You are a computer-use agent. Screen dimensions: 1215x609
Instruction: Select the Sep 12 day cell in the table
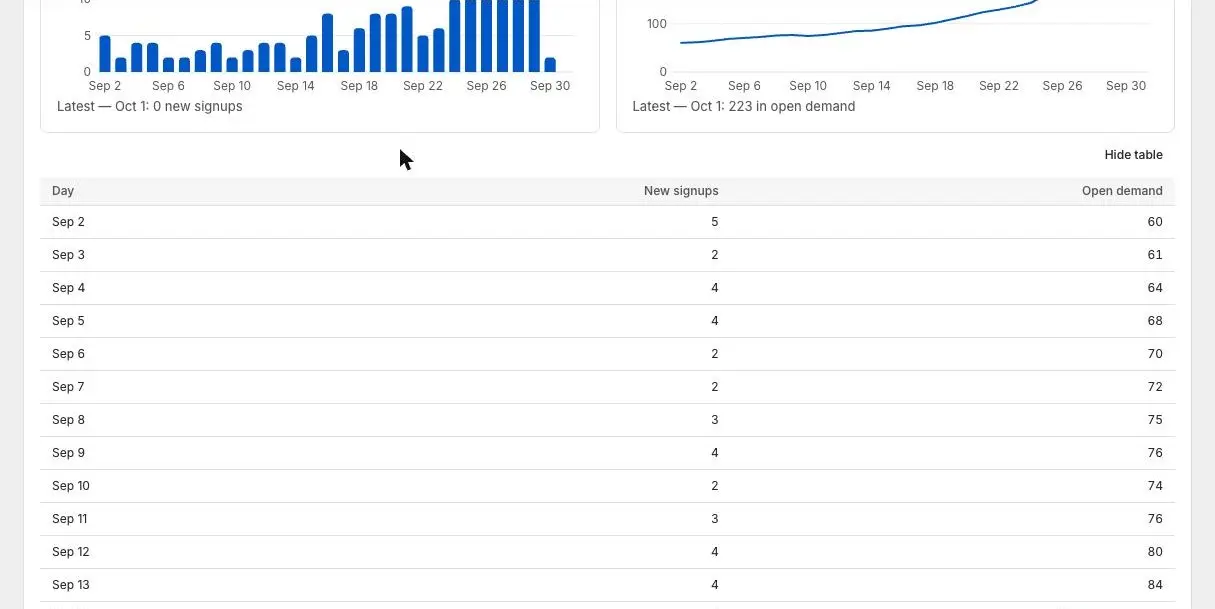click(71, 552)
